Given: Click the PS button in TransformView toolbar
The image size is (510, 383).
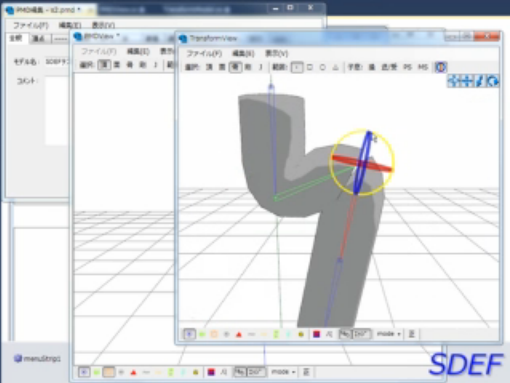Looking at the screenshot, I should [x=407, y=67].
